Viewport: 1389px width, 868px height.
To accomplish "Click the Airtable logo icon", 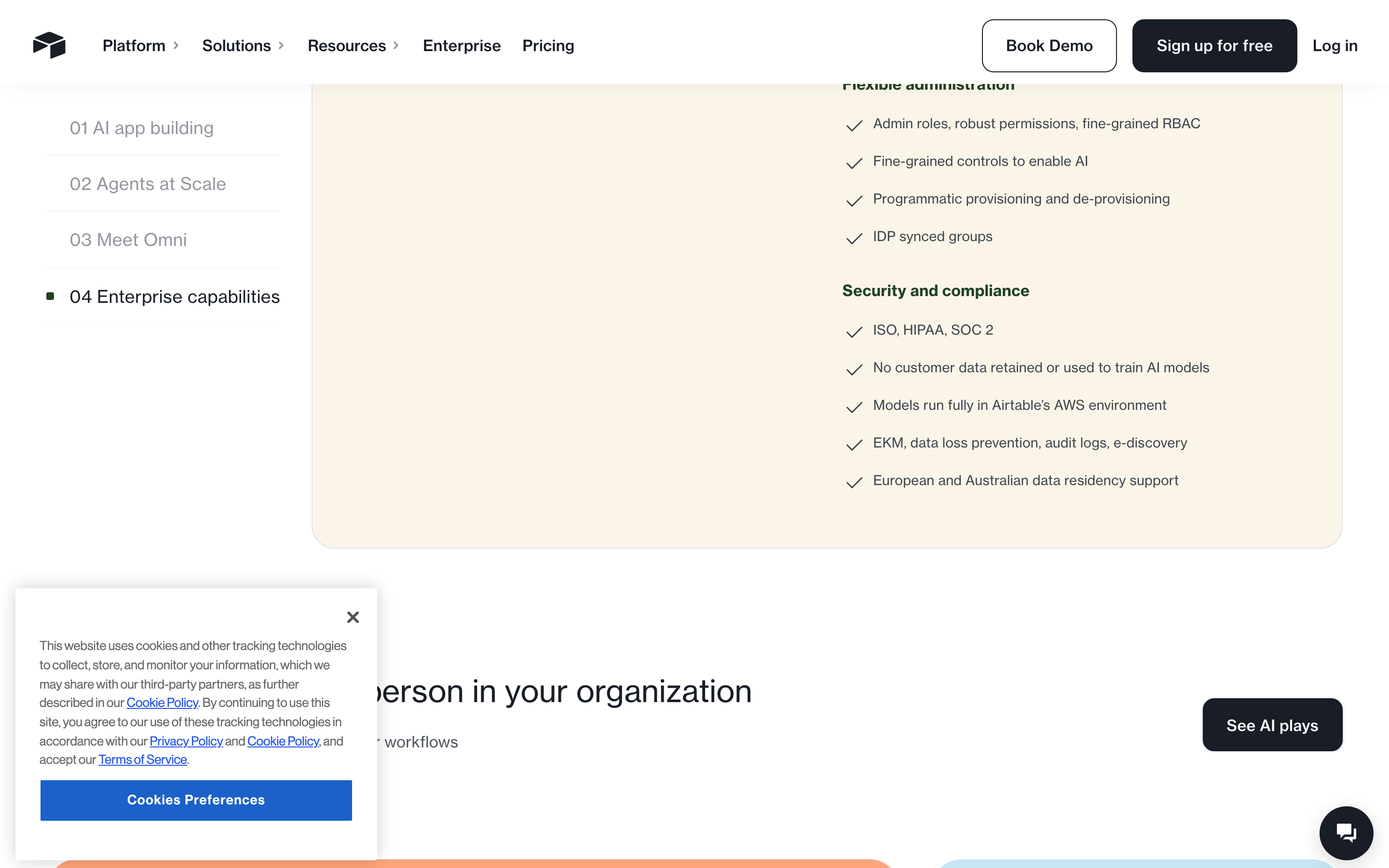I will pyautogui.click(x=49, y=45).
